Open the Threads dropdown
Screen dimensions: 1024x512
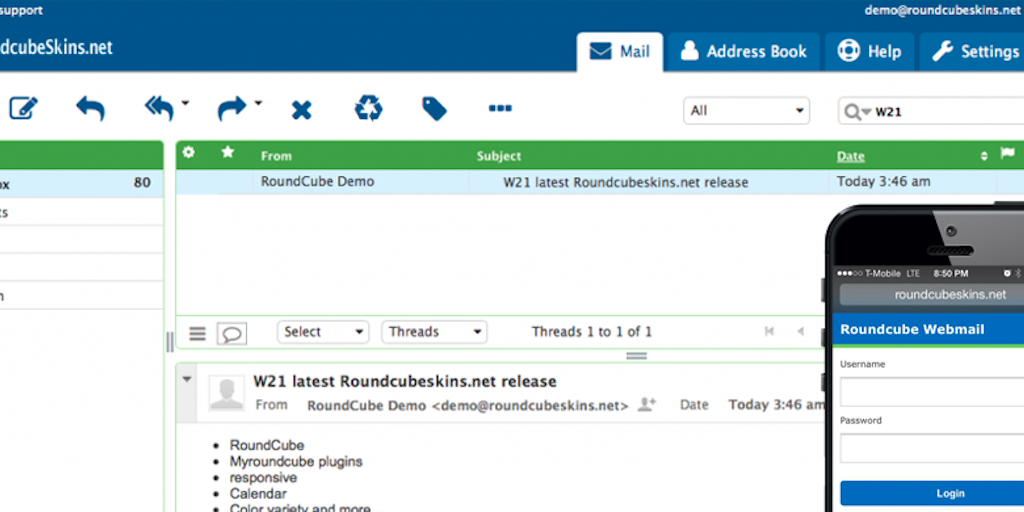(434, 332)
